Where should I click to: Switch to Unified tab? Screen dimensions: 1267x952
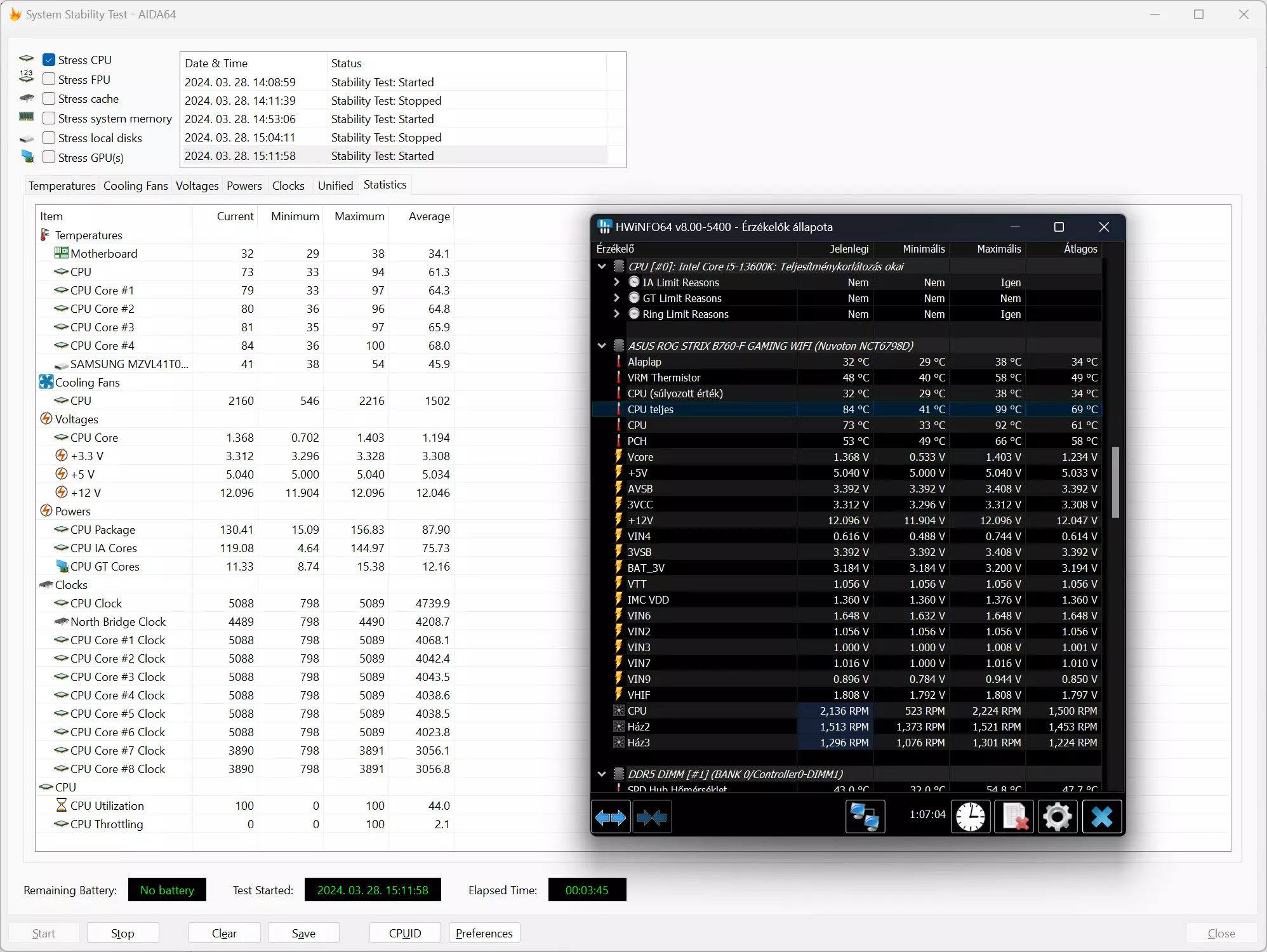(x=335, y=185)
